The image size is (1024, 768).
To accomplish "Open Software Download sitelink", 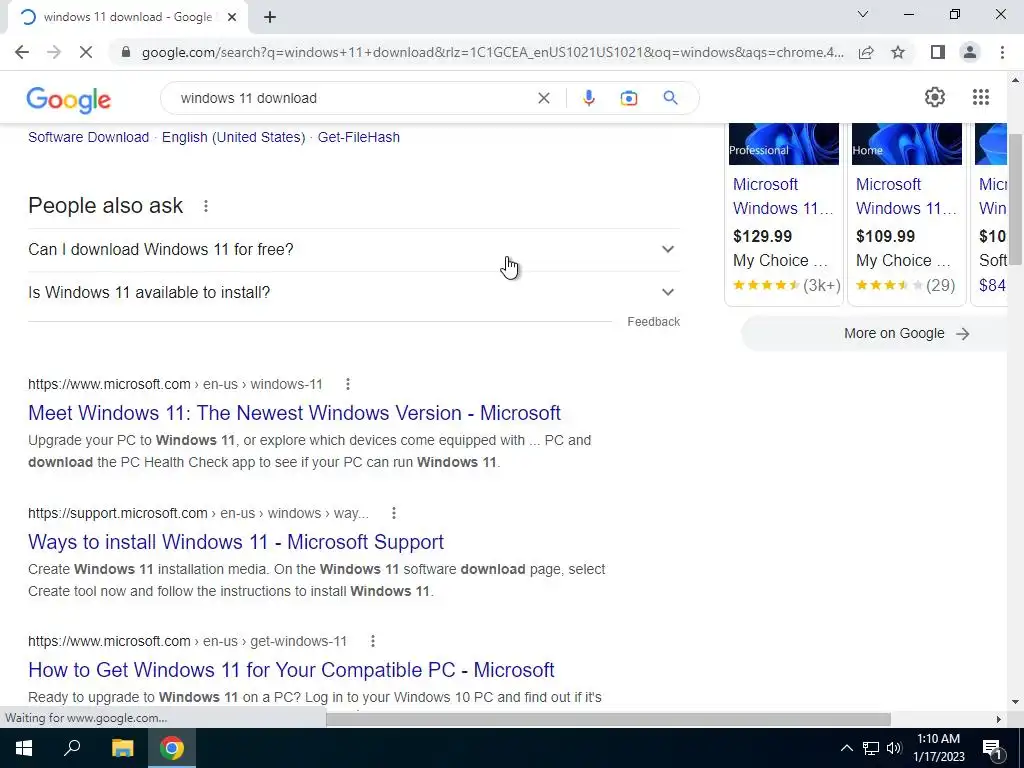I will coord(88,137).
